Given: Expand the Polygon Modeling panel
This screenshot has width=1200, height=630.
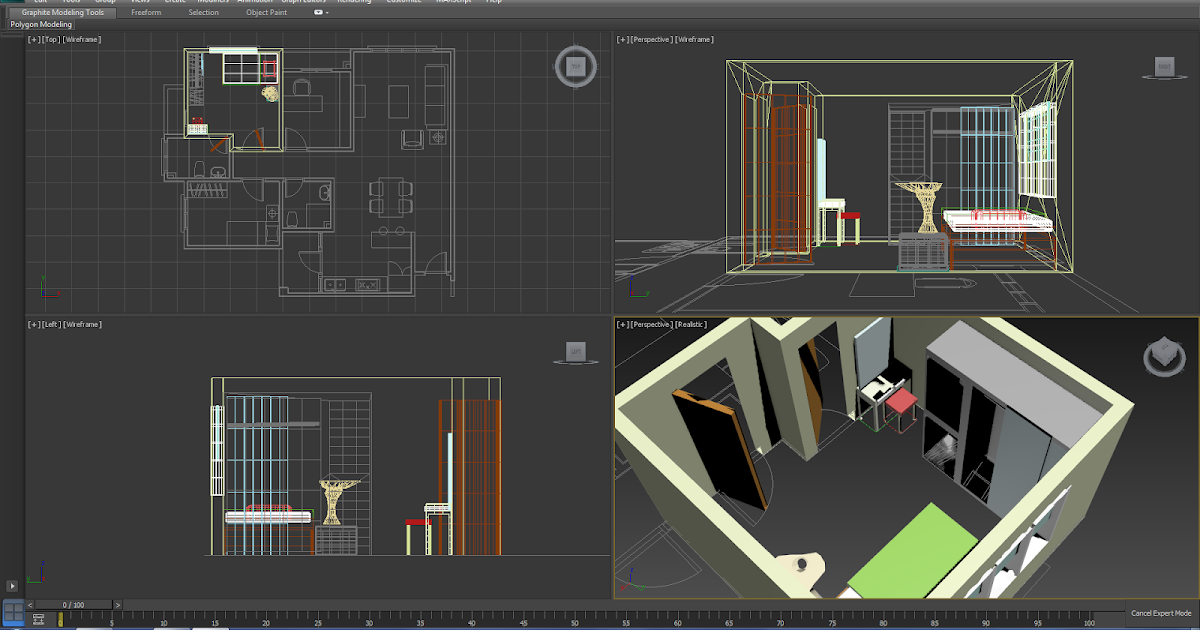Looking at the screenshot, I should click(x=41, y=24).
